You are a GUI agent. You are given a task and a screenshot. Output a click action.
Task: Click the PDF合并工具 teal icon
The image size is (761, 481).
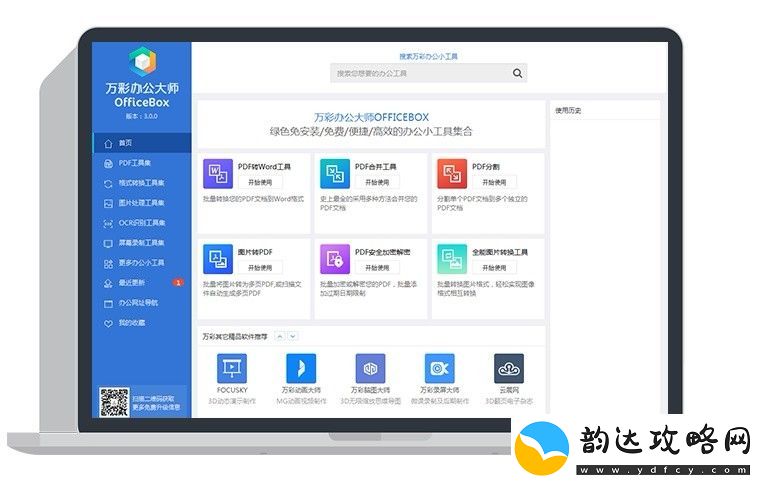tap(335, 173)
